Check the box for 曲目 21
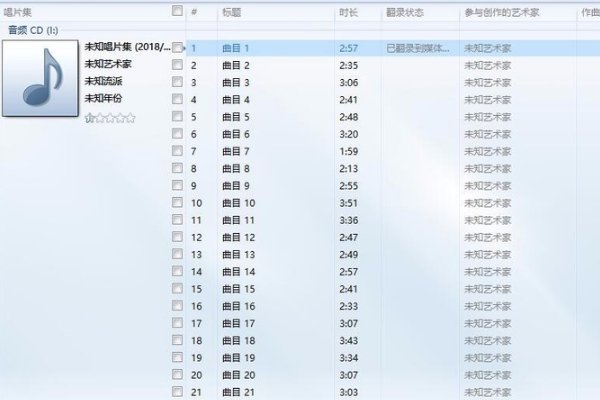This screenshot has width=600, height=400. point(177,391)
